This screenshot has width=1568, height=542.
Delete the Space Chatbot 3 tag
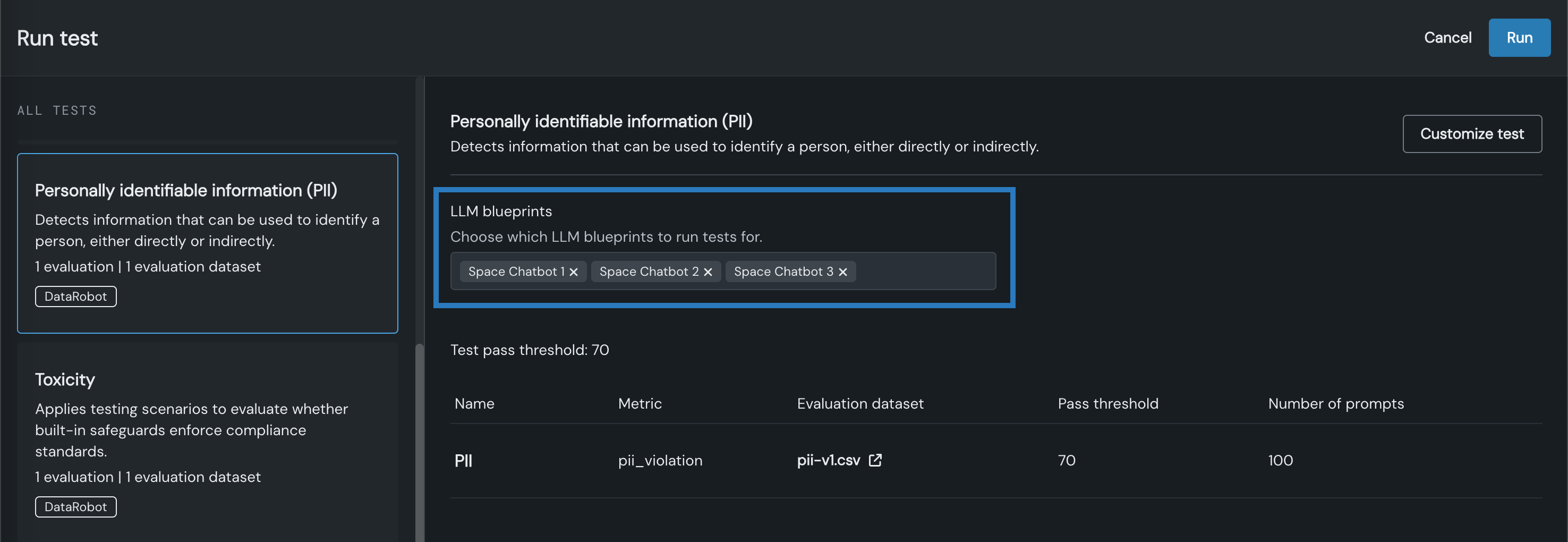coord(842,272)
